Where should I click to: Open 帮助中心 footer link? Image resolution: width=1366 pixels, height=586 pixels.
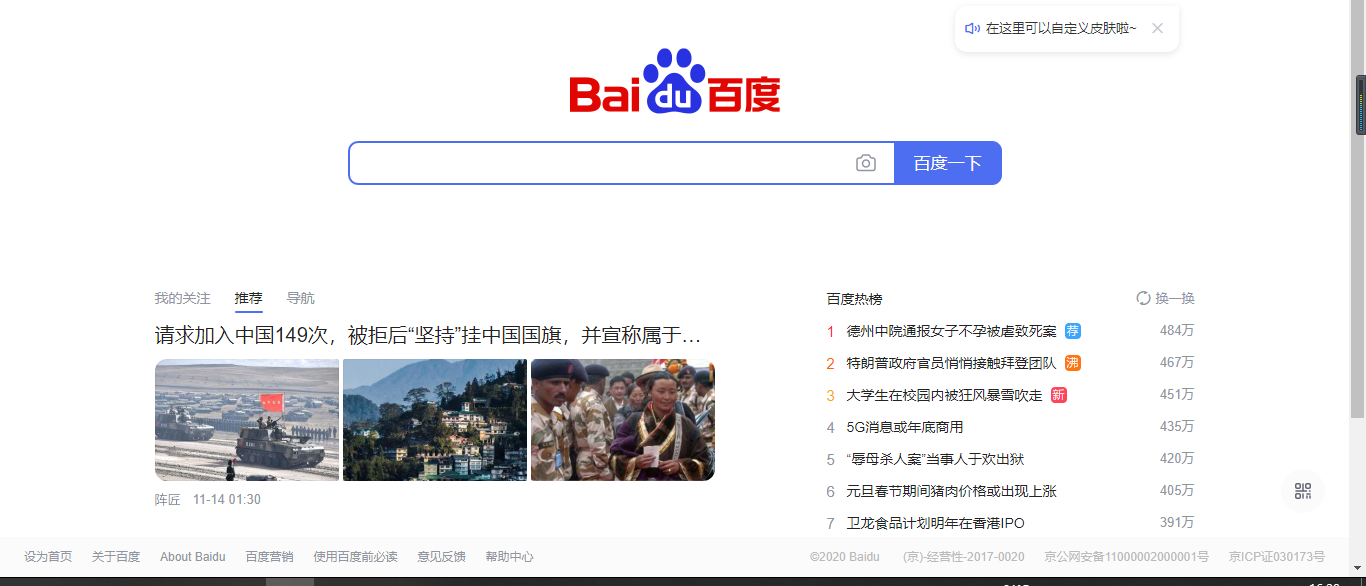509,557
